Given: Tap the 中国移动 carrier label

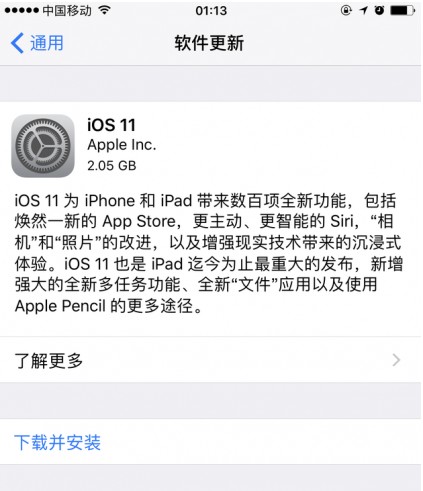Looking at the screenshot, I should tap(67, 11).
